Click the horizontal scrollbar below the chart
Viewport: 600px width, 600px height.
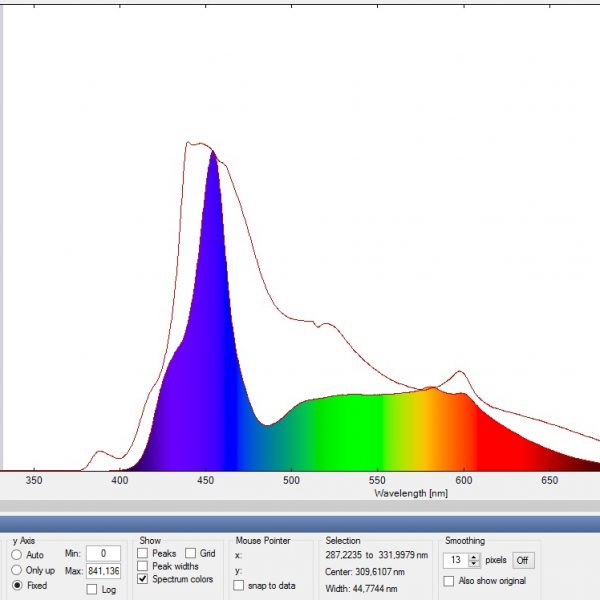(x=300, y=506)
